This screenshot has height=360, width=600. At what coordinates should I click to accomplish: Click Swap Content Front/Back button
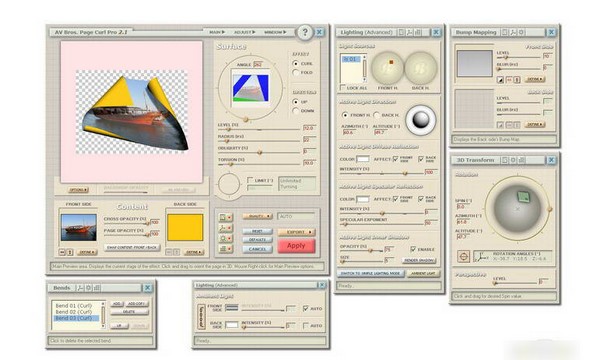[132, 248]
